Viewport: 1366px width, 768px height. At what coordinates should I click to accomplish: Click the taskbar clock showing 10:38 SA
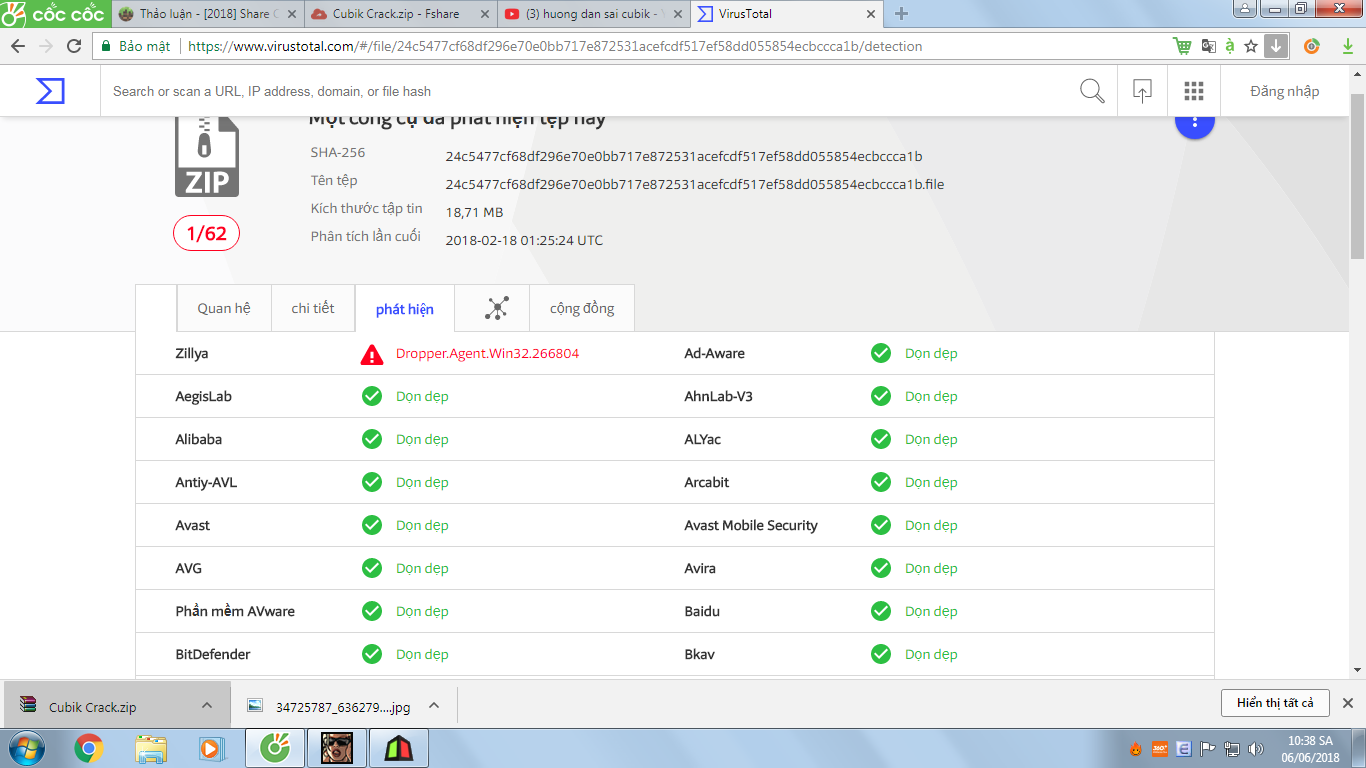point(1311,749)
